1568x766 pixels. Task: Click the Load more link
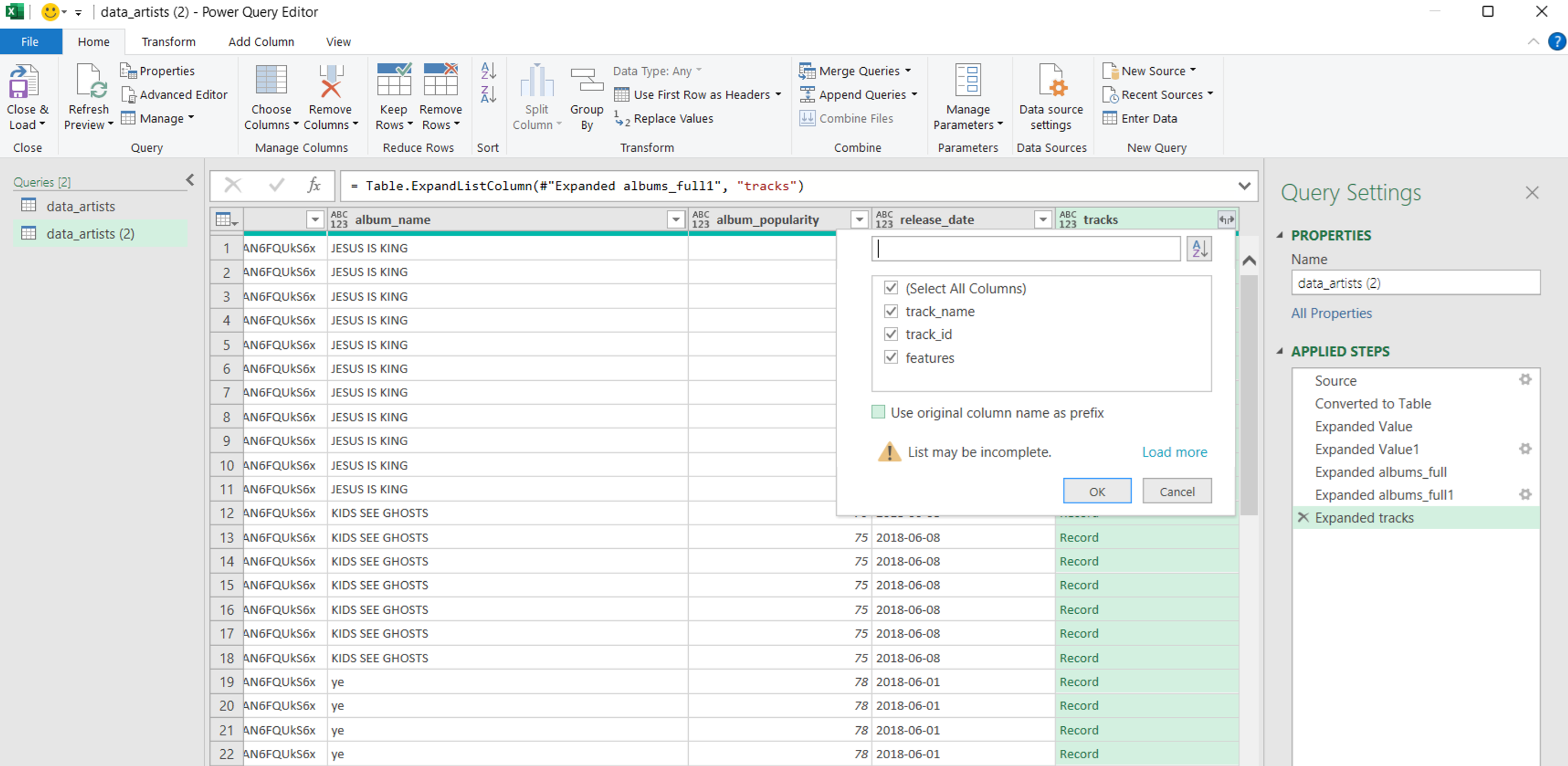tap(1174, 452)
